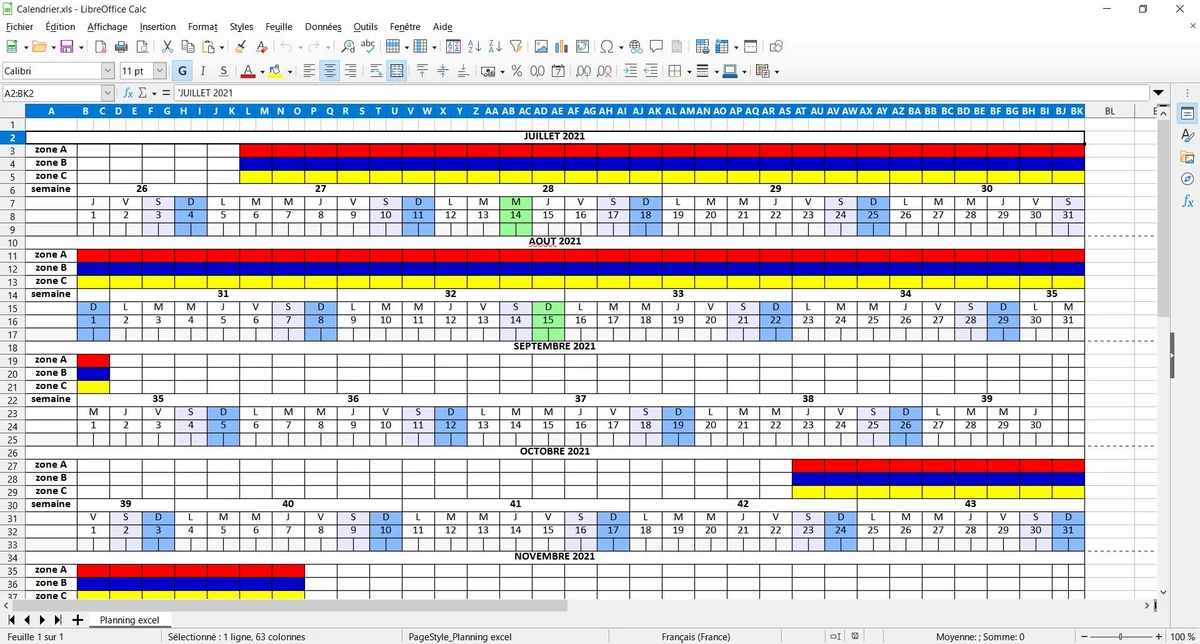This screenshot has height=644, width=1200.
Task: Toggle Underline (S) formatting
Action: (x=223, y=71)
